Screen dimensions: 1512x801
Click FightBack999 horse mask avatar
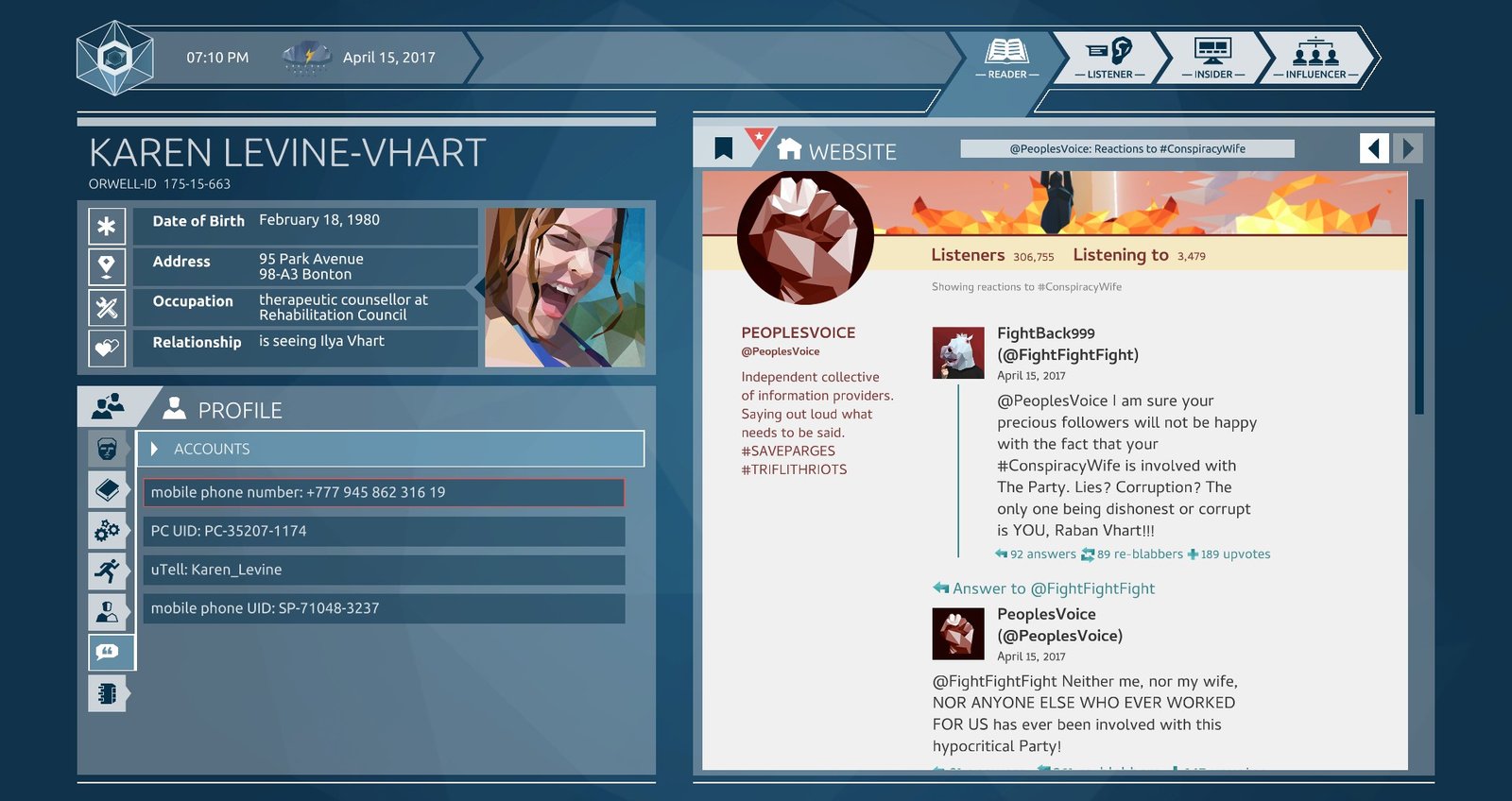958,353
